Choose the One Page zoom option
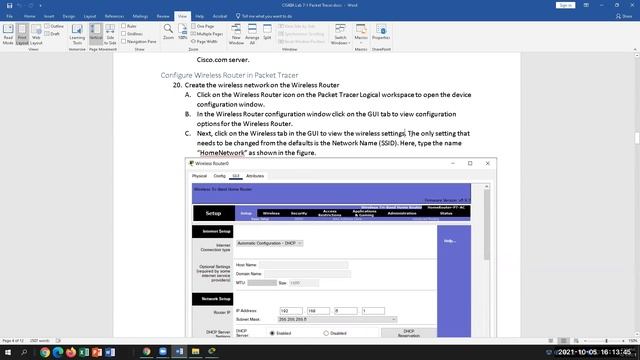Screen dimensions: 640x360 point(202,26)
